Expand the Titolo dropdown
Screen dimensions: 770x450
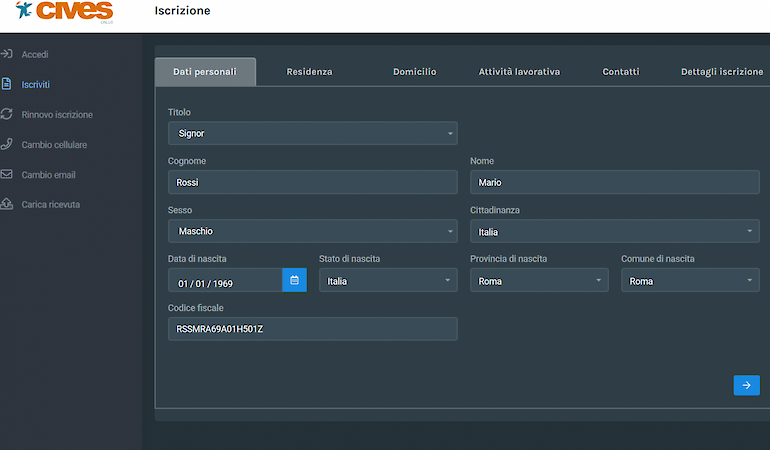(312, 133)
